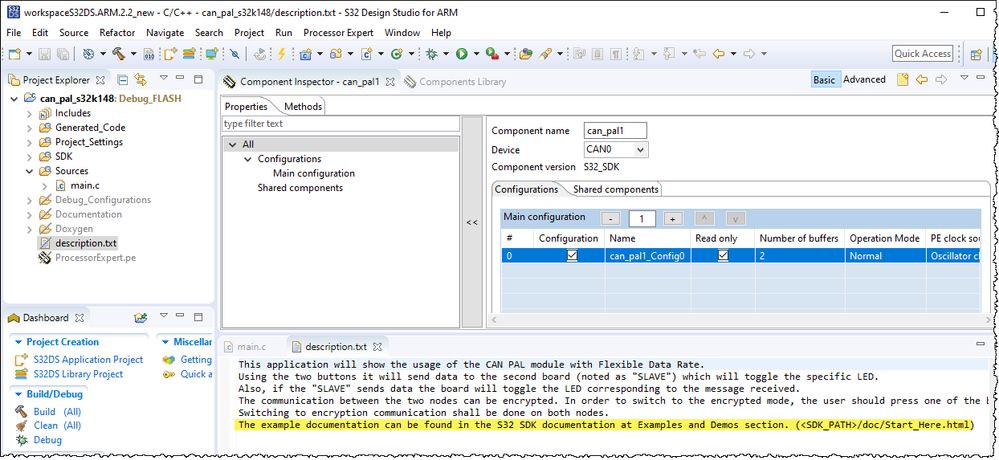Viewport: 999px width, 460px height.
Task: Click the minus button for Main configuration
Action: pyautogui.click(x=610, y=219)
